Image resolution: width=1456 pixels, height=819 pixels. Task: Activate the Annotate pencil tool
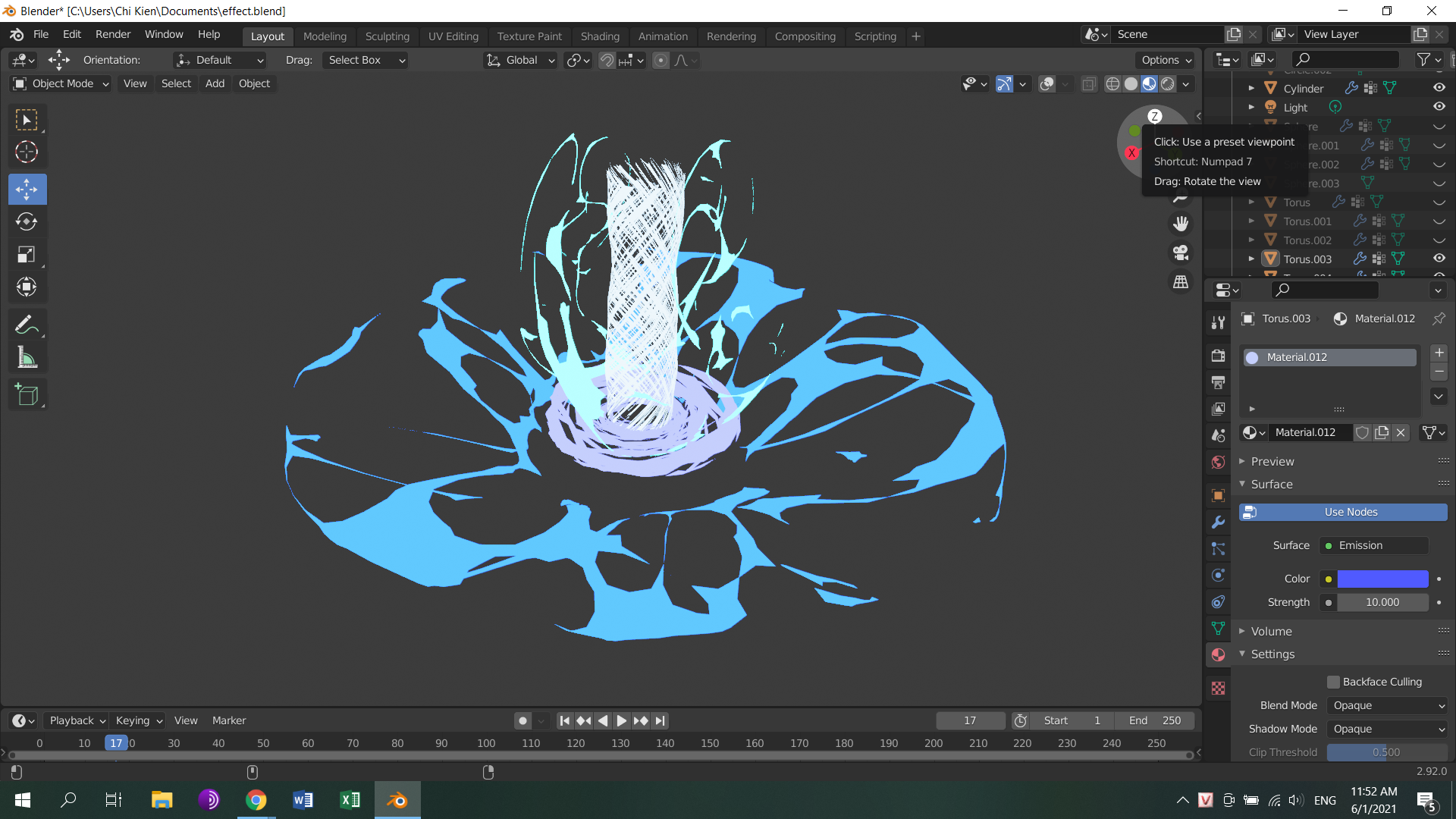click(x=27, y=325)
